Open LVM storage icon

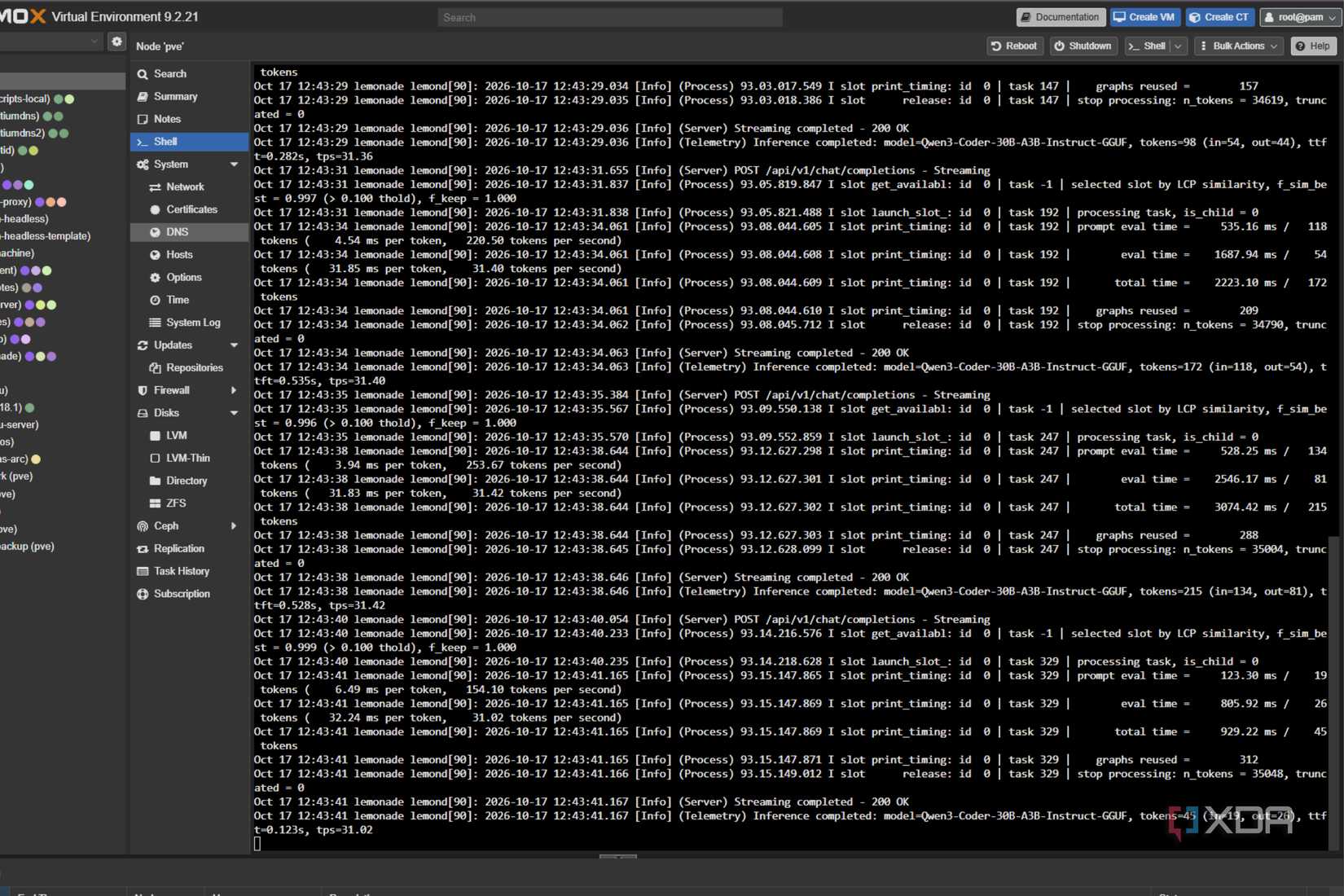pyautogui.click(x=155, y=436)
